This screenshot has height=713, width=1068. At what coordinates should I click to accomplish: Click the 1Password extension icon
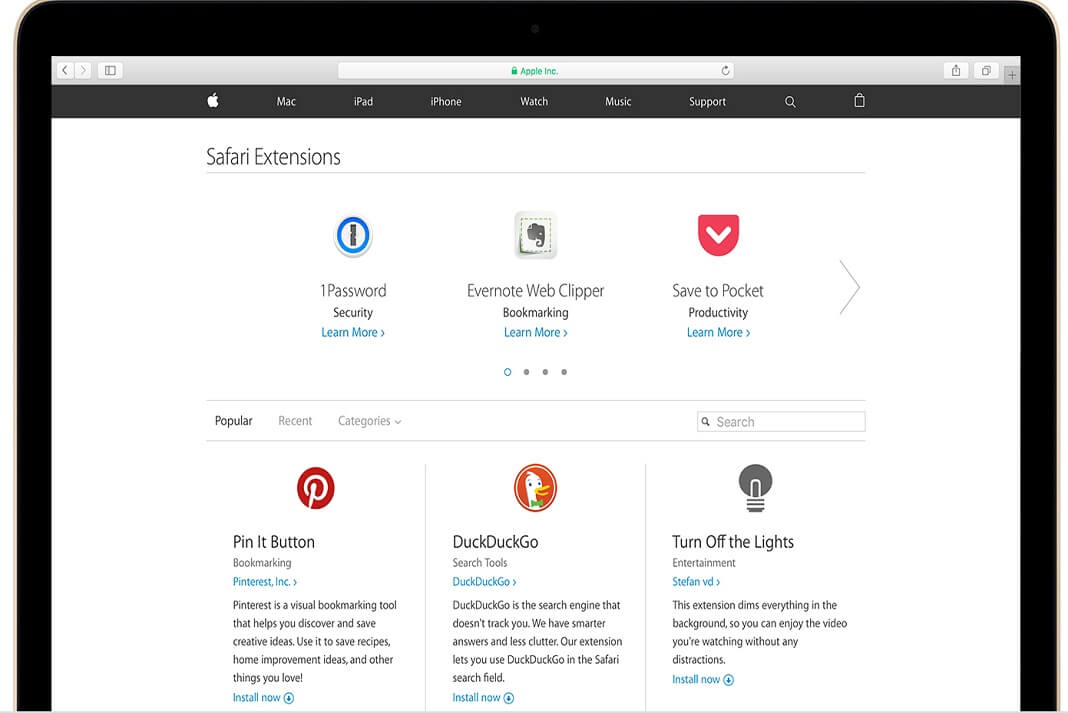[353, 236]
